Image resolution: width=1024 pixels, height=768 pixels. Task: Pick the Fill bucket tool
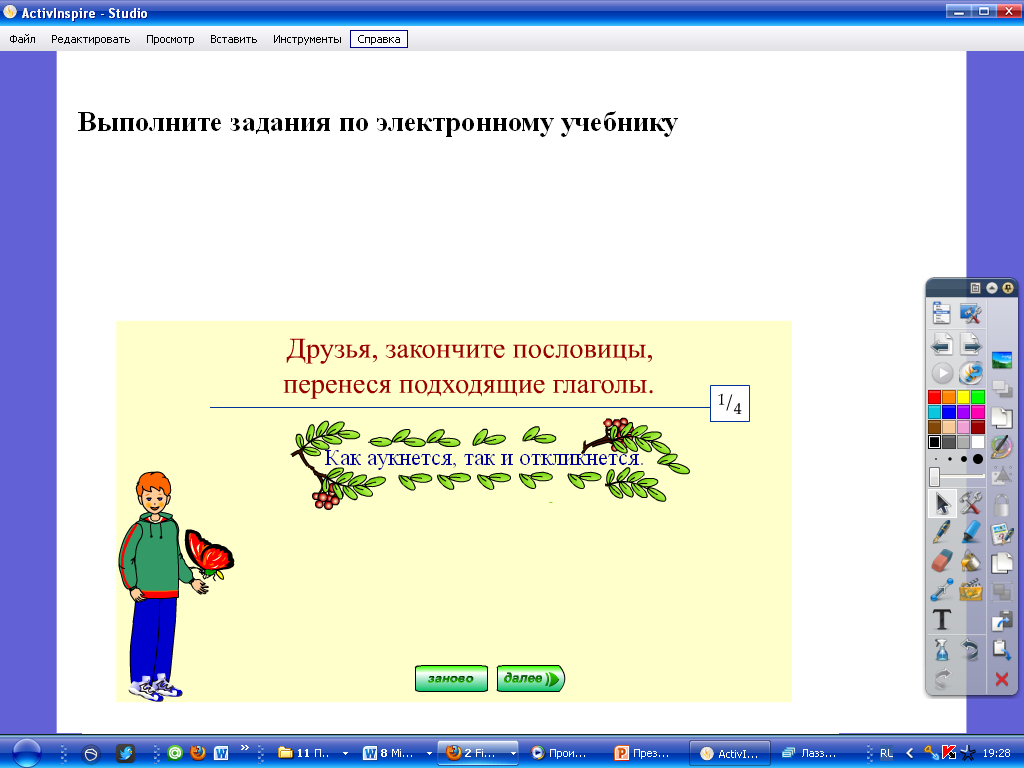tap(970, 562)
